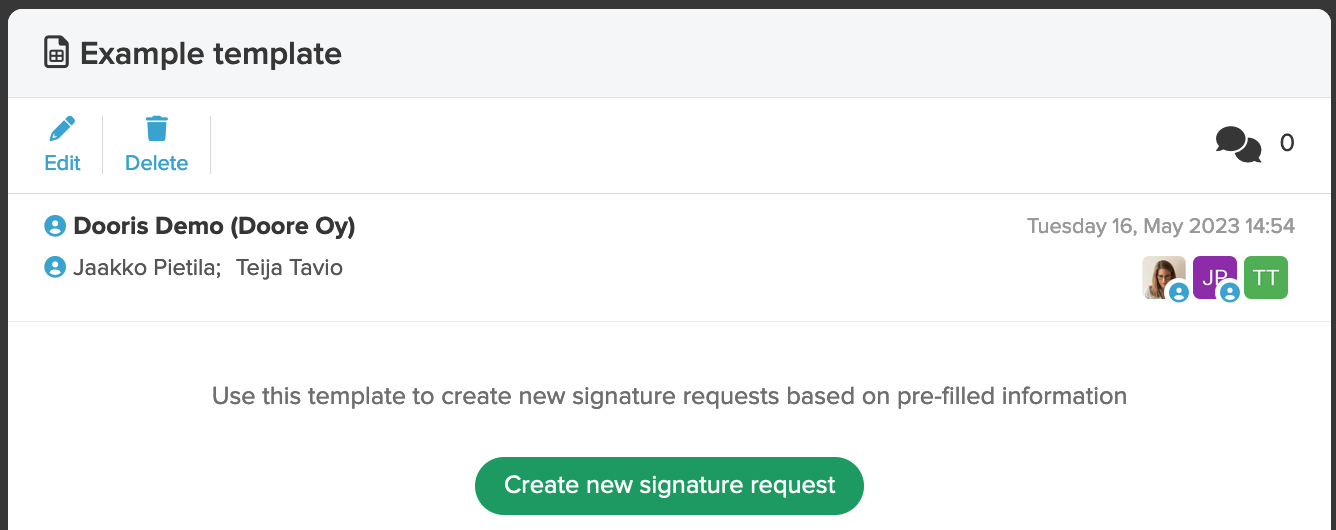1336x530 pixels.
Task: Click user badge on the photo avatar
Action: (x=1179, y=292)
